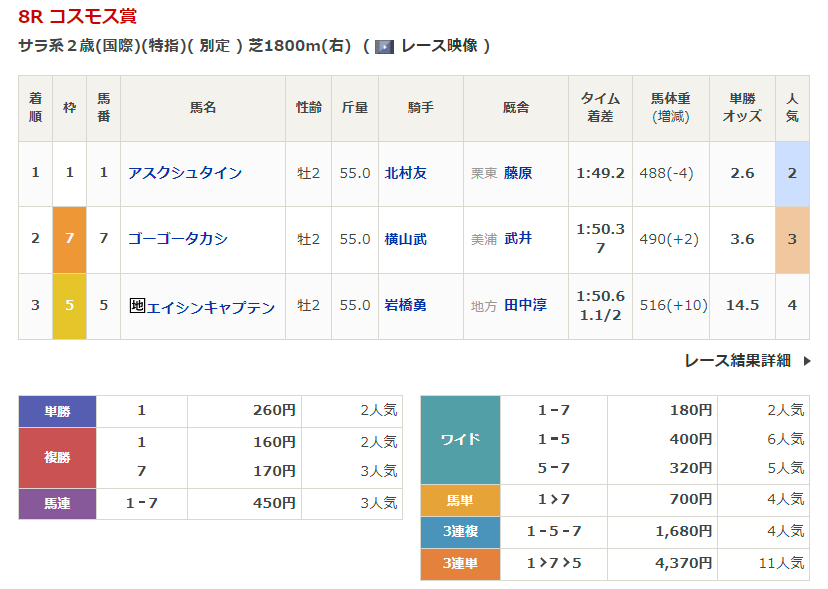This screenshot has height=589, width=828.
Task: Select the ワイド payout label
Action: [x=460, y=439]
